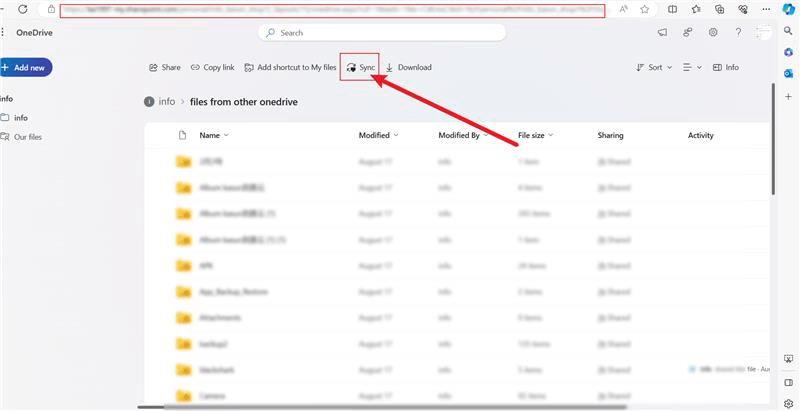Open Browser essentials heart icon

pos(743,9)
